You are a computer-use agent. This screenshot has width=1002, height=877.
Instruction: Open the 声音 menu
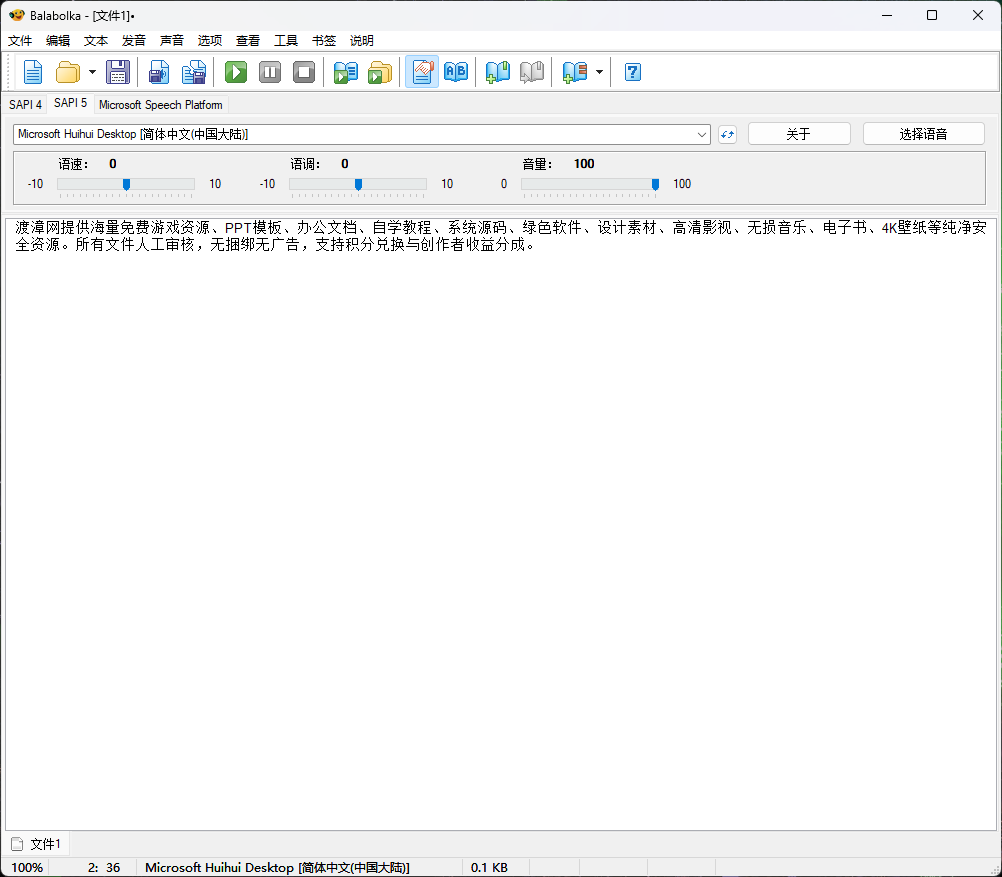coord(171,41)
